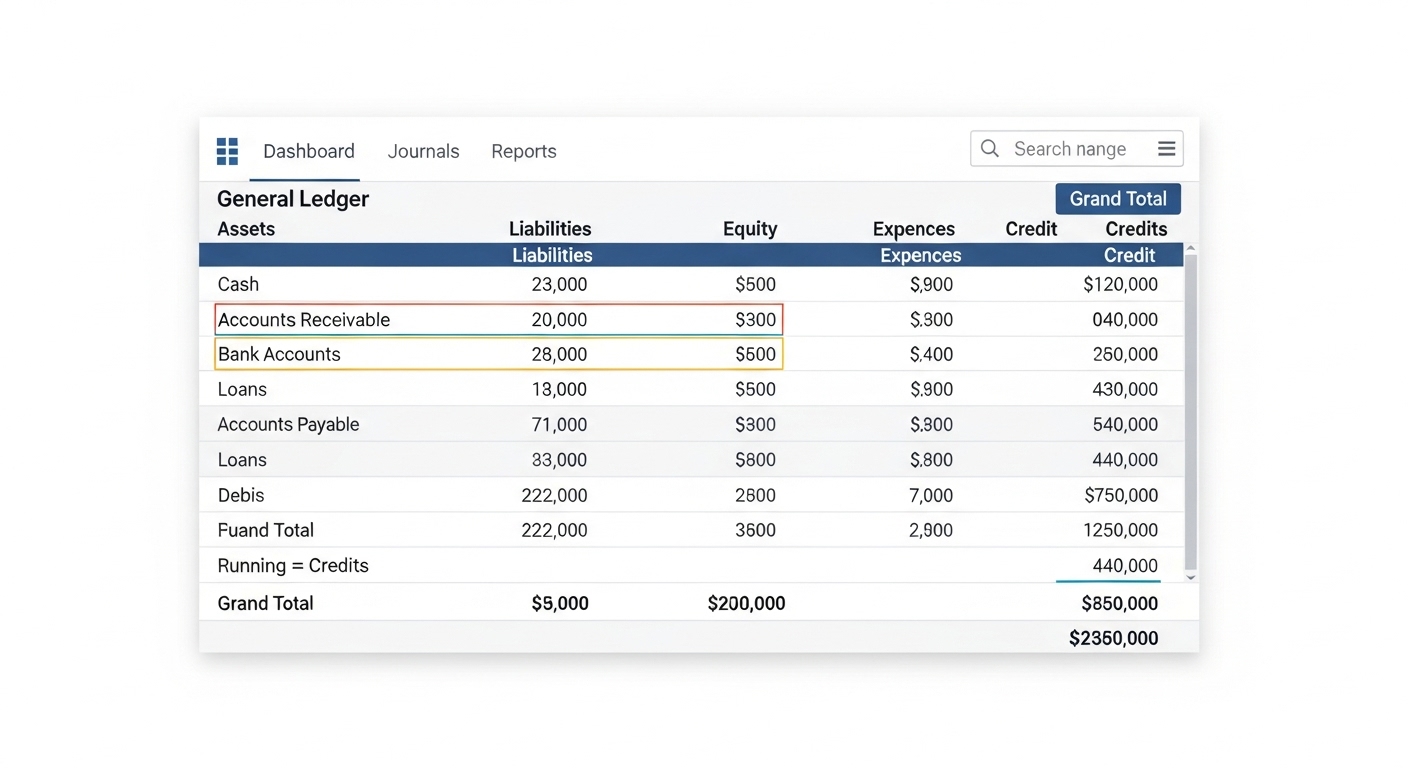Click the scrollbar up arrow
Image resolution: width=1408 pixels, height=768 pixels.
coord(1190,248)
